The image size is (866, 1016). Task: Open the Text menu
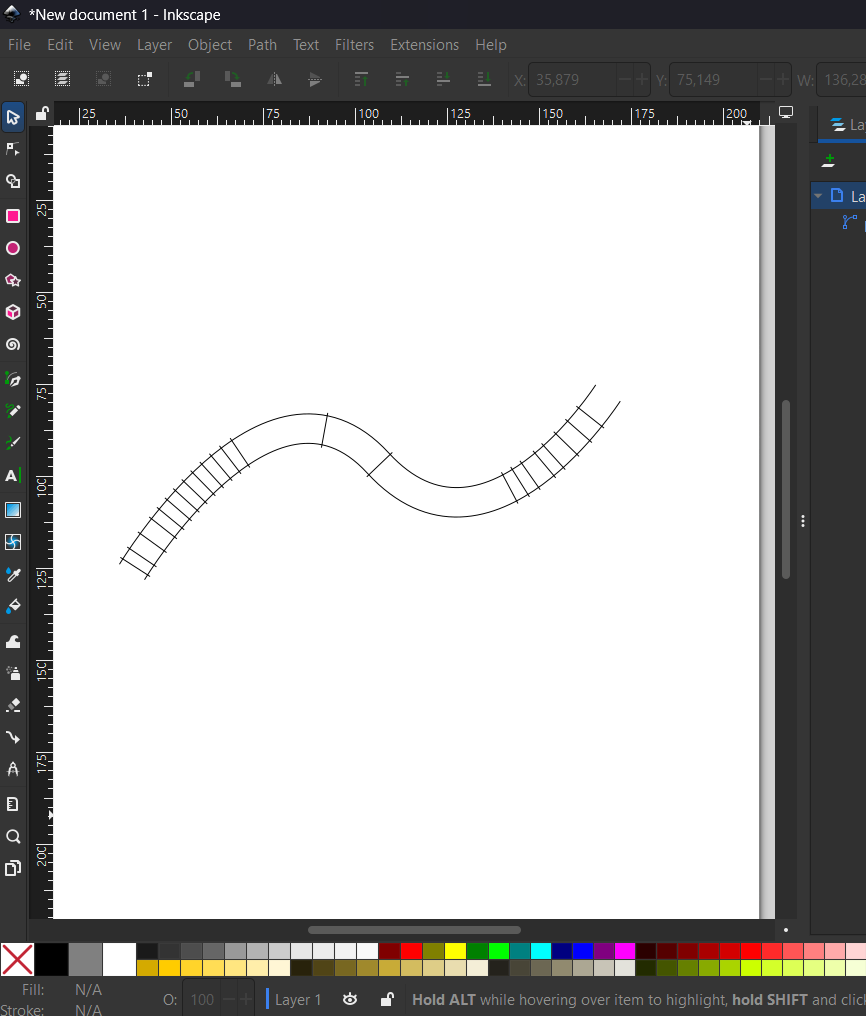click(x=306, y=45)
